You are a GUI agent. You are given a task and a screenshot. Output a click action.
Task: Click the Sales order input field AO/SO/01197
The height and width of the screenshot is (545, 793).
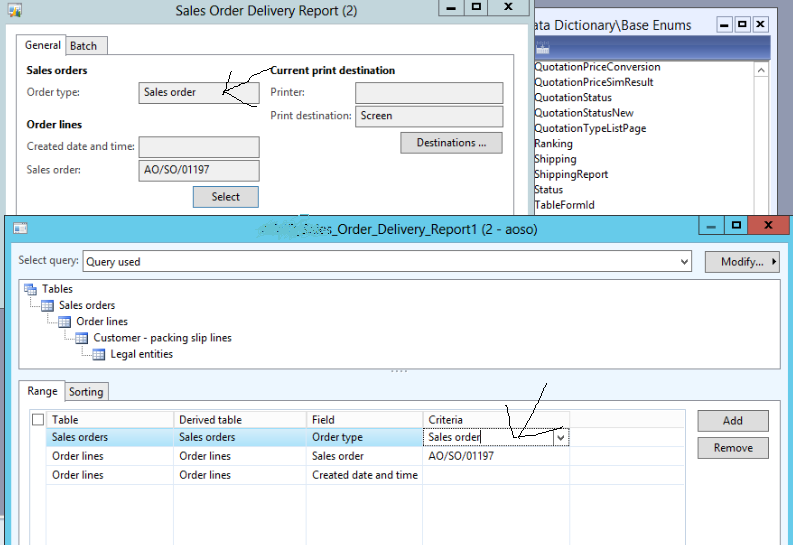point(198,170)
